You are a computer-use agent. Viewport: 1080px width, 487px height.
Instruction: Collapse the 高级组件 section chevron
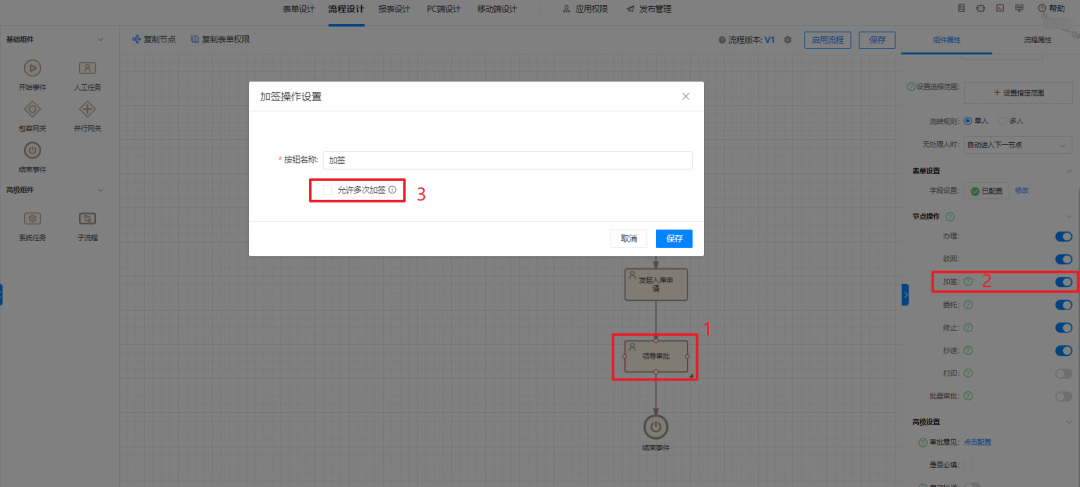[101, 189]
